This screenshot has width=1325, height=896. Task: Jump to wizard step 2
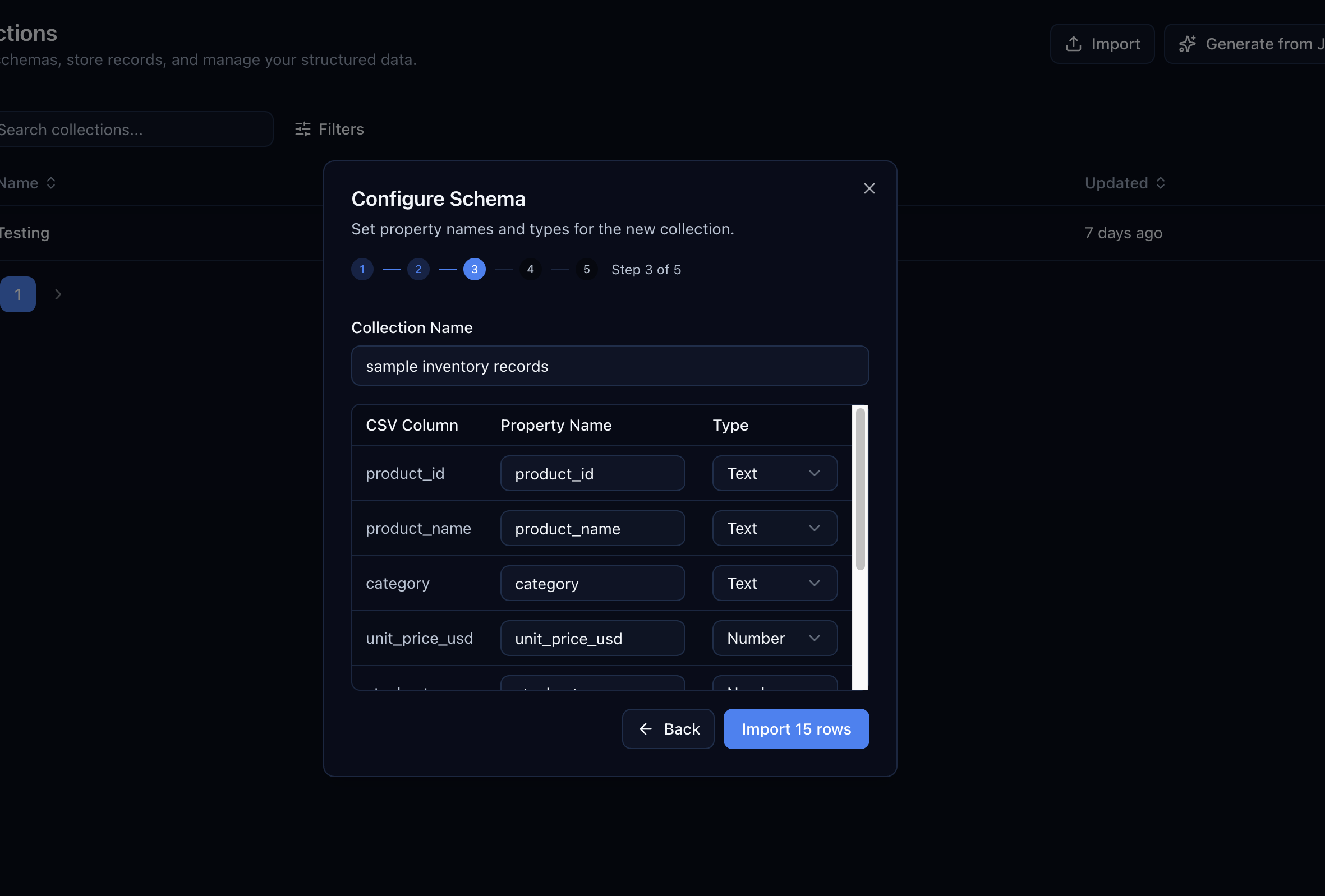[418, 270]
